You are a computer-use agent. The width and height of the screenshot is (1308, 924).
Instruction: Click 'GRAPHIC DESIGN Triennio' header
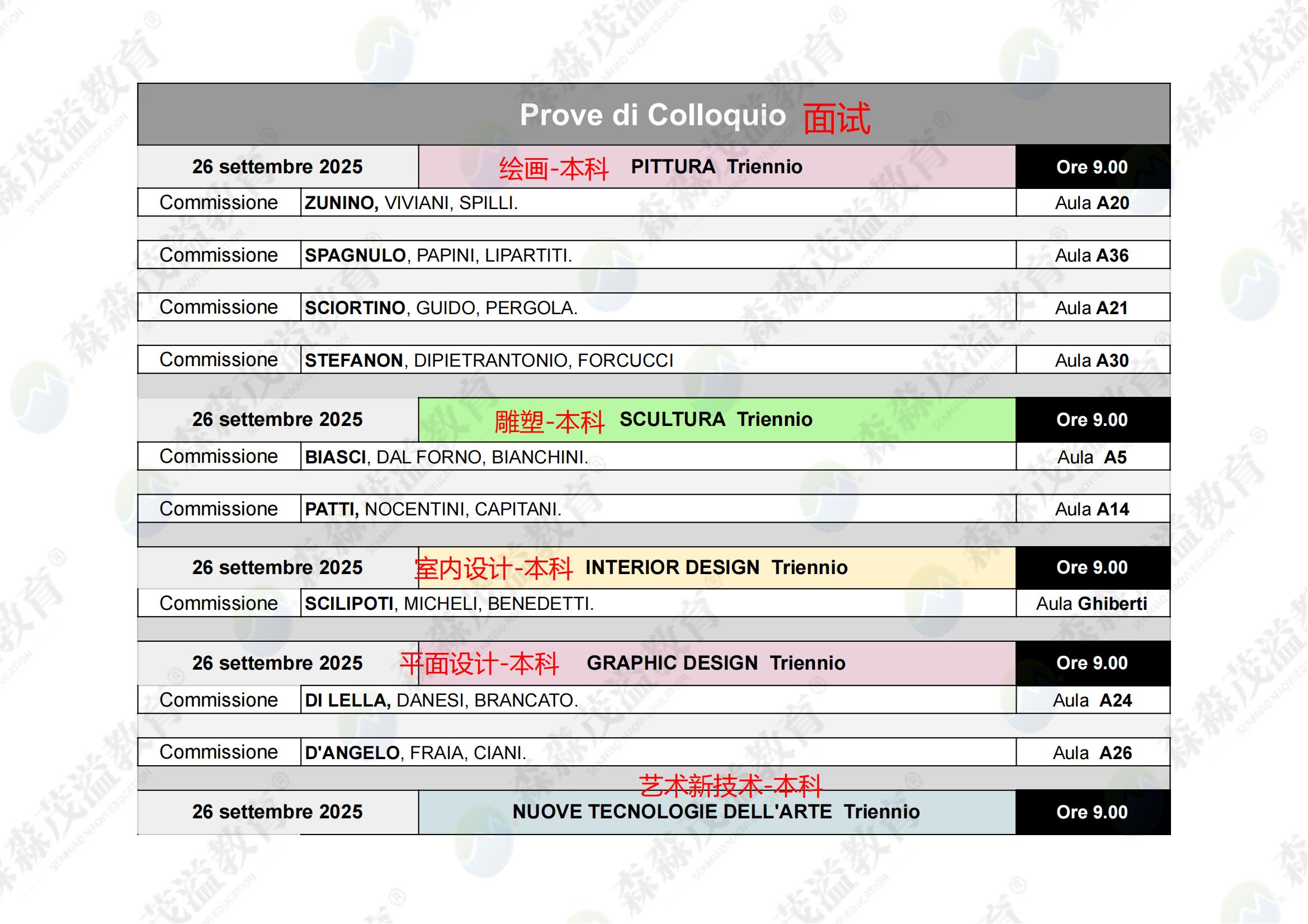coord(716,663)
